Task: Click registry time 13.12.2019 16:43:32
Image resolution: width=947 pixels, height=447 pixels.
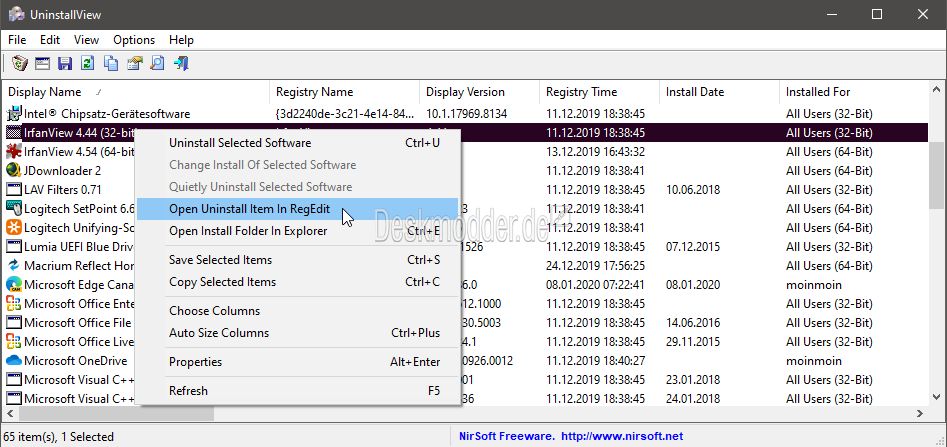Action: [595, 152]
